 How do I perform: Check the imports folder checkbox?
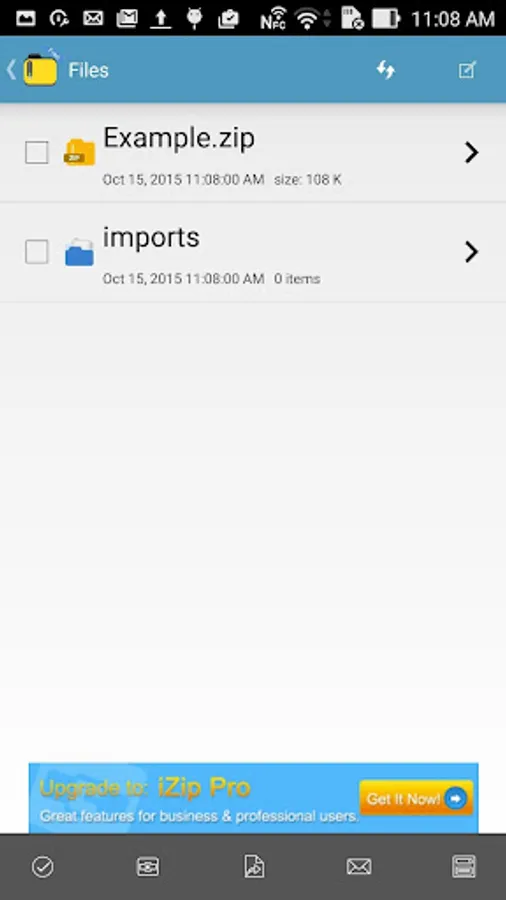click(37, 252)
